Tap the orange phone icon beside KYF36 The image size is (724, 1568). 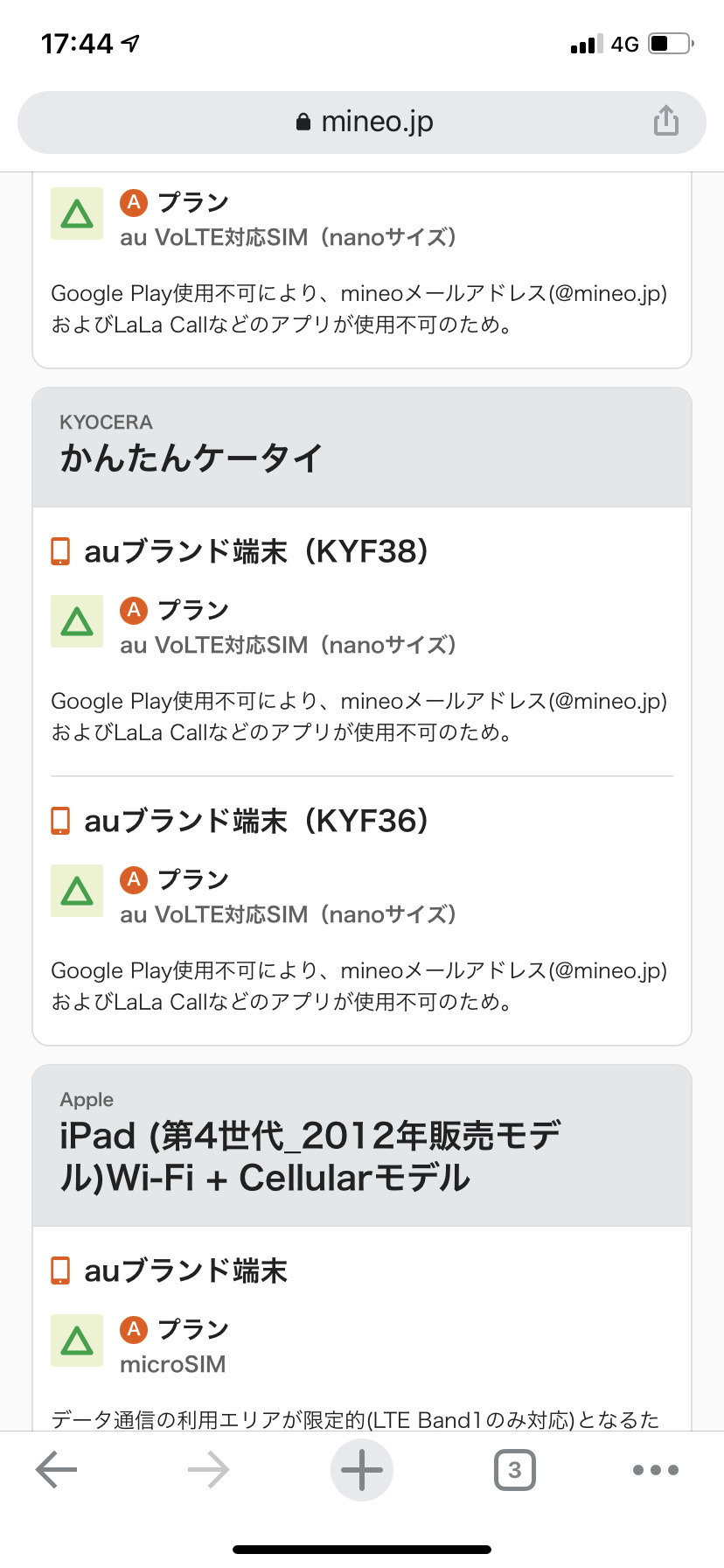60,822
